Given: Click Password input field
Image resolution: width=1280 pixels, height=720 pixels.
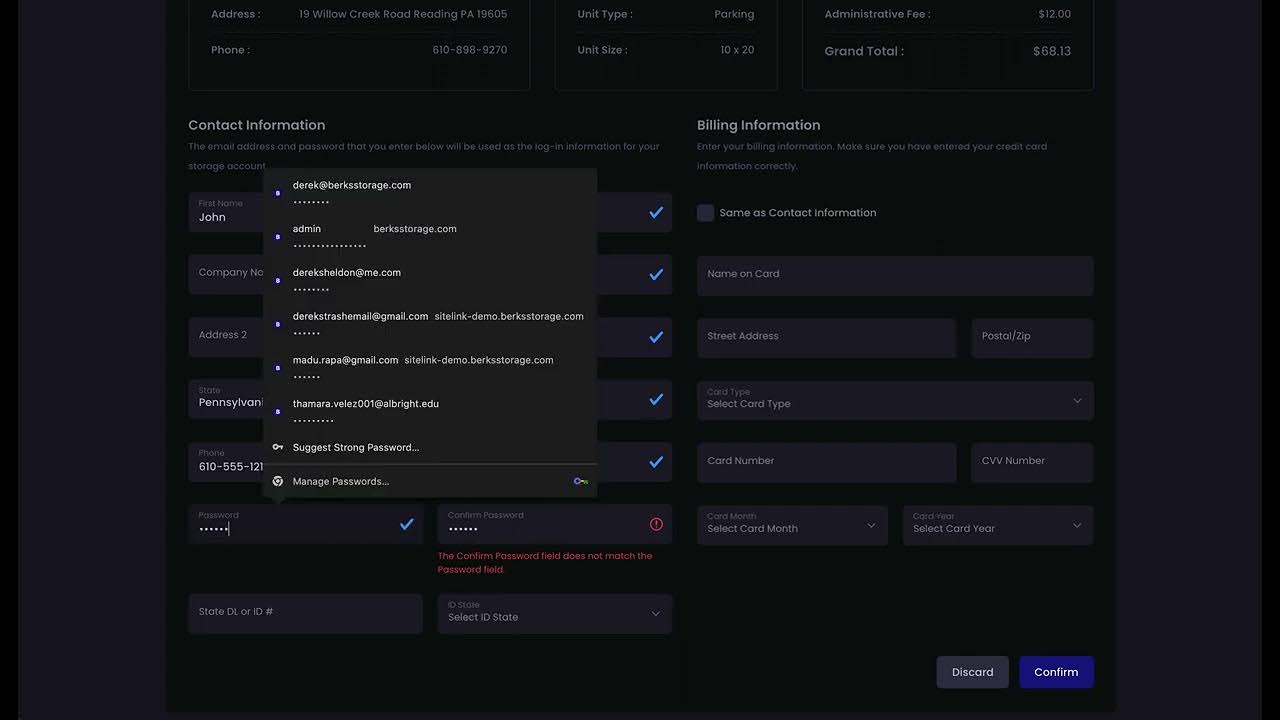Looking at the screenshot, I should [x=305, y=524].
